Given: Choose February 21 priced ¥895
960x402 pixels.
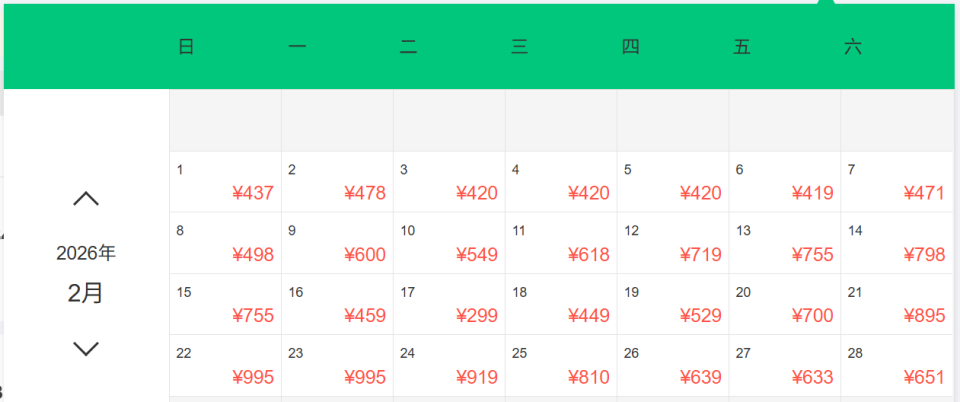Looking at the screenshot, I should pos(897,304).
